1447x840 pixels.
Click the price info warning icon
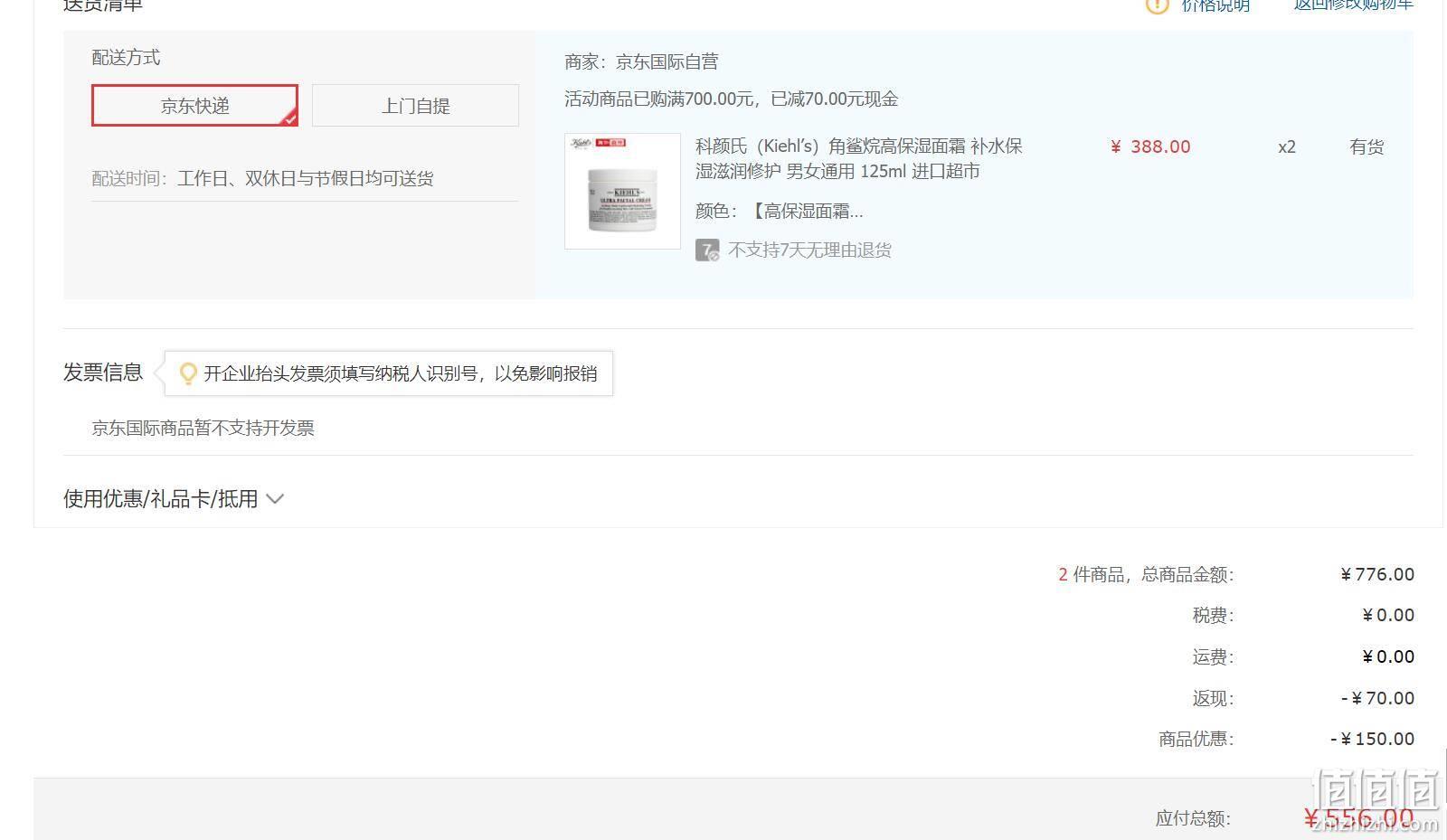pyautogui.click(x=1157, y=5)
